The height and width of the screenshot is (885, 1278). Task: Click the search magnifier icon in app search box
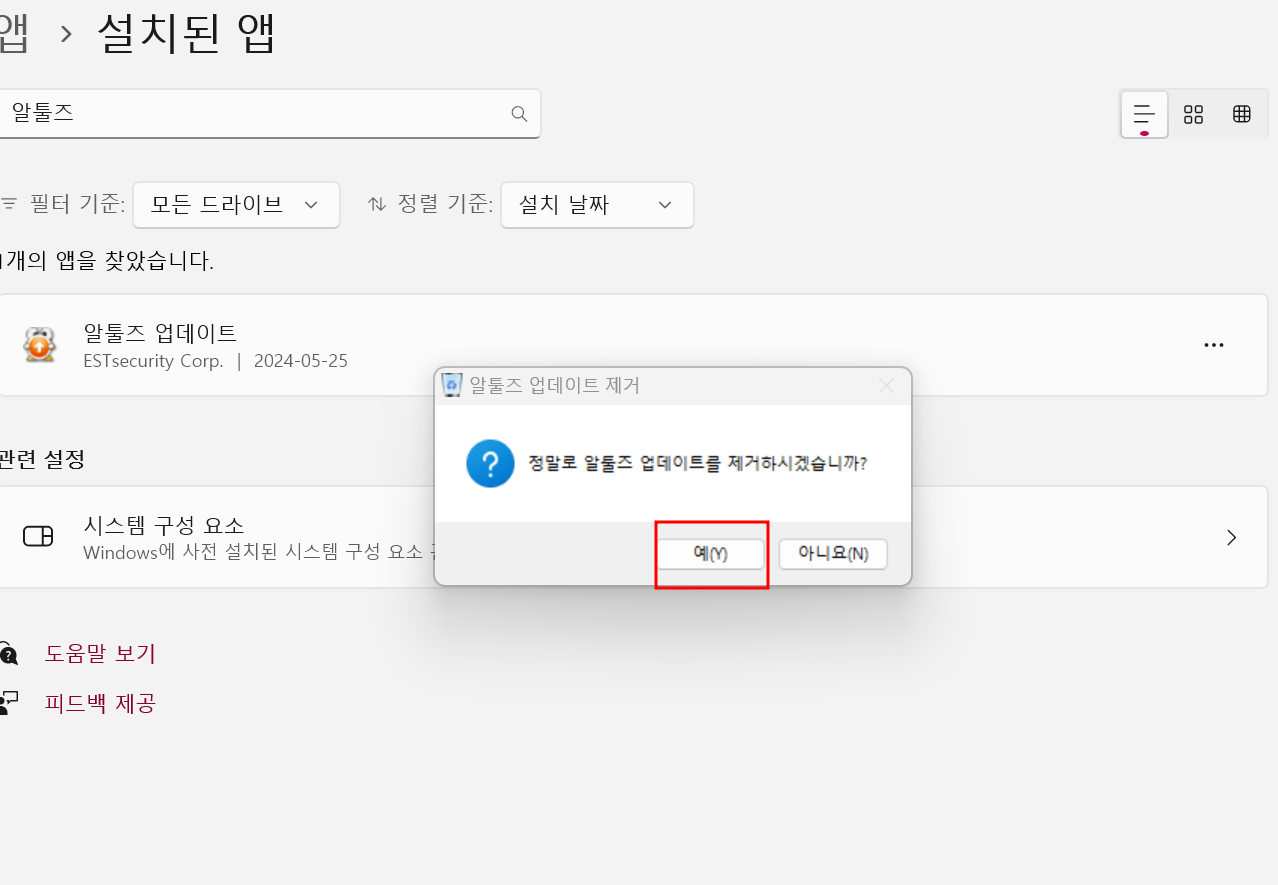[x=519, y=114]
